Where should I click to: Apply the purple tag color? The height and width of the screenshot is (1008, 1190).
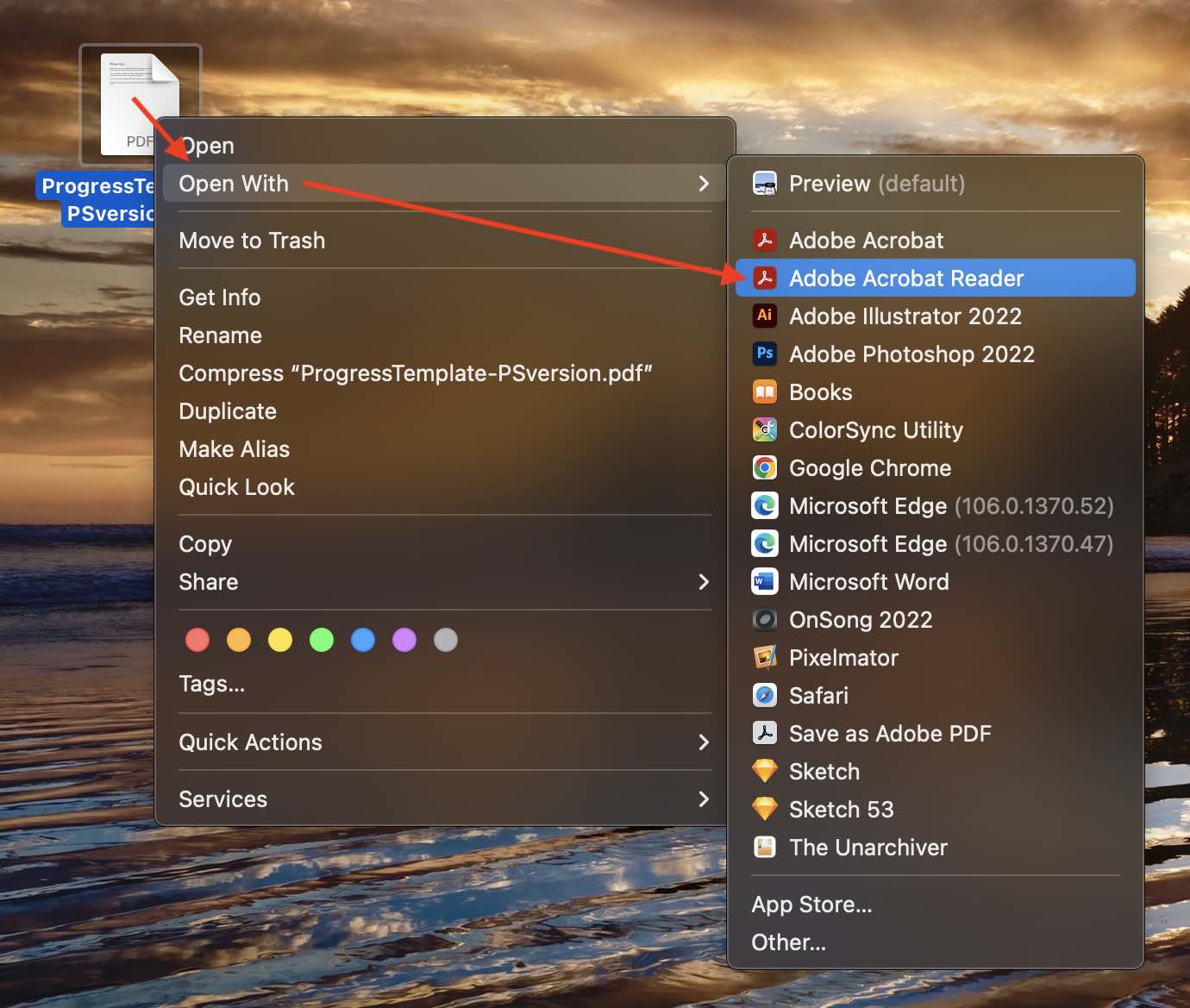pos(404,640)
